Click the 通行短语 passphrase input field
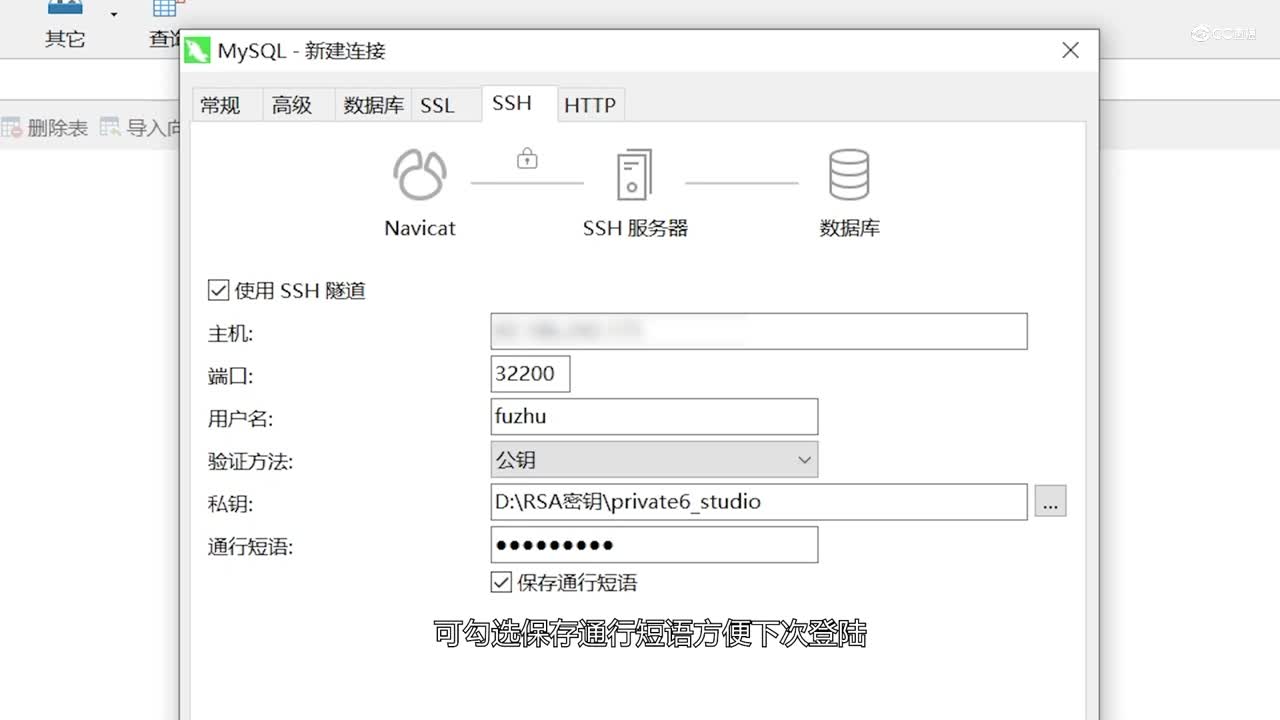The width and height of the screenshot is (1280, 720). coord(654,544)
